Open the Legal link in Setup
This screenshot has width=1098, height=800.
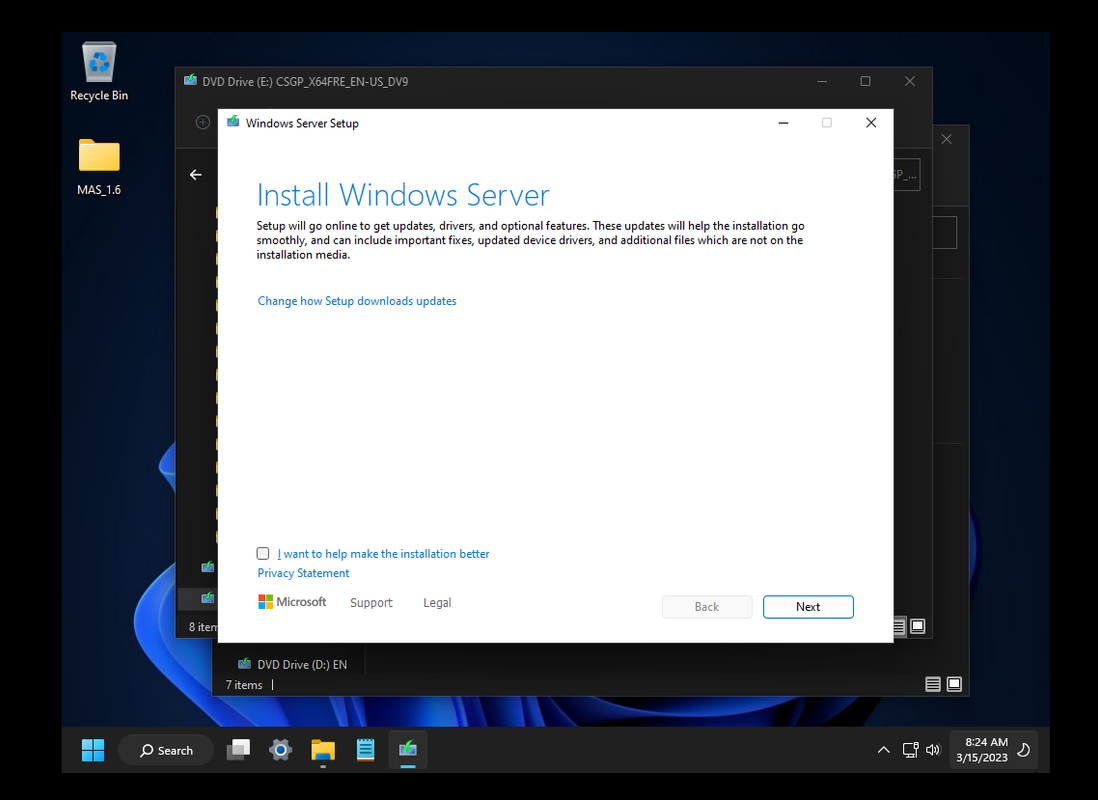coord(437,602)
